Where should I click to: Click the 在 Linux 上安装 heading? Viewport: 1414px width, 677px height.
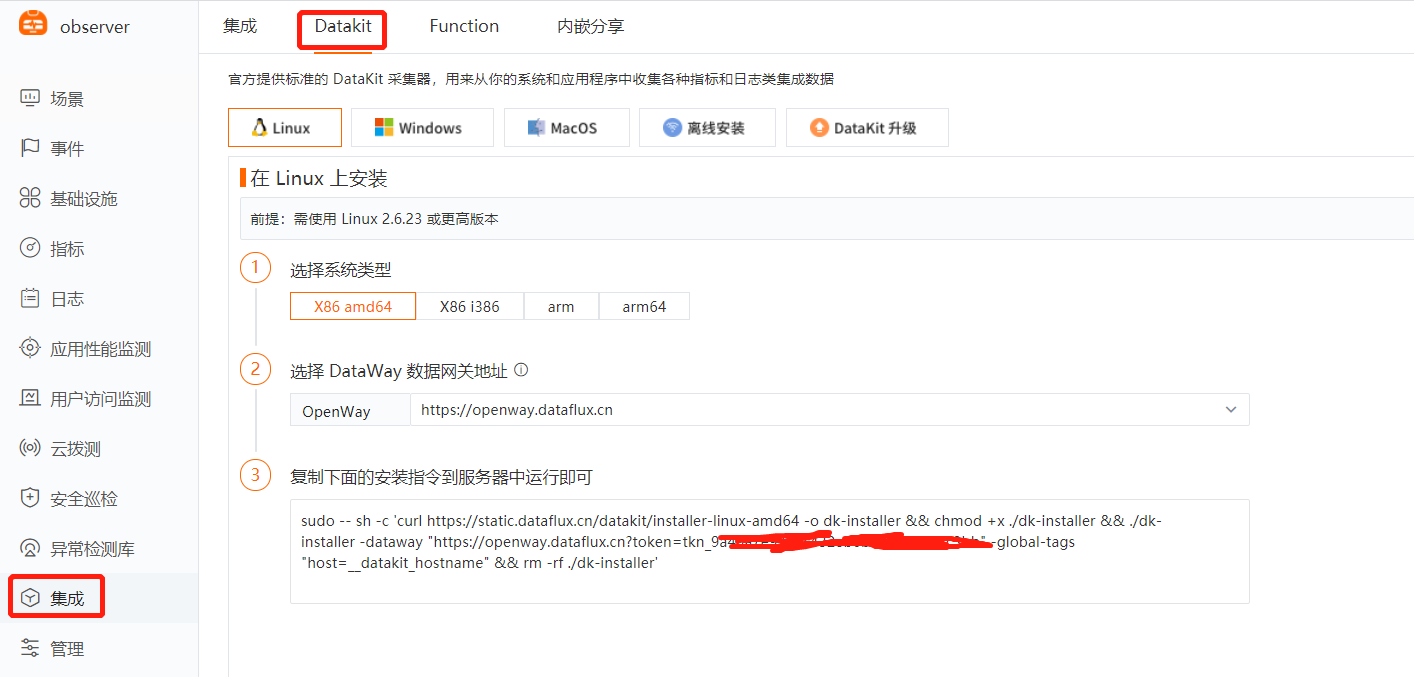[319, 178]
